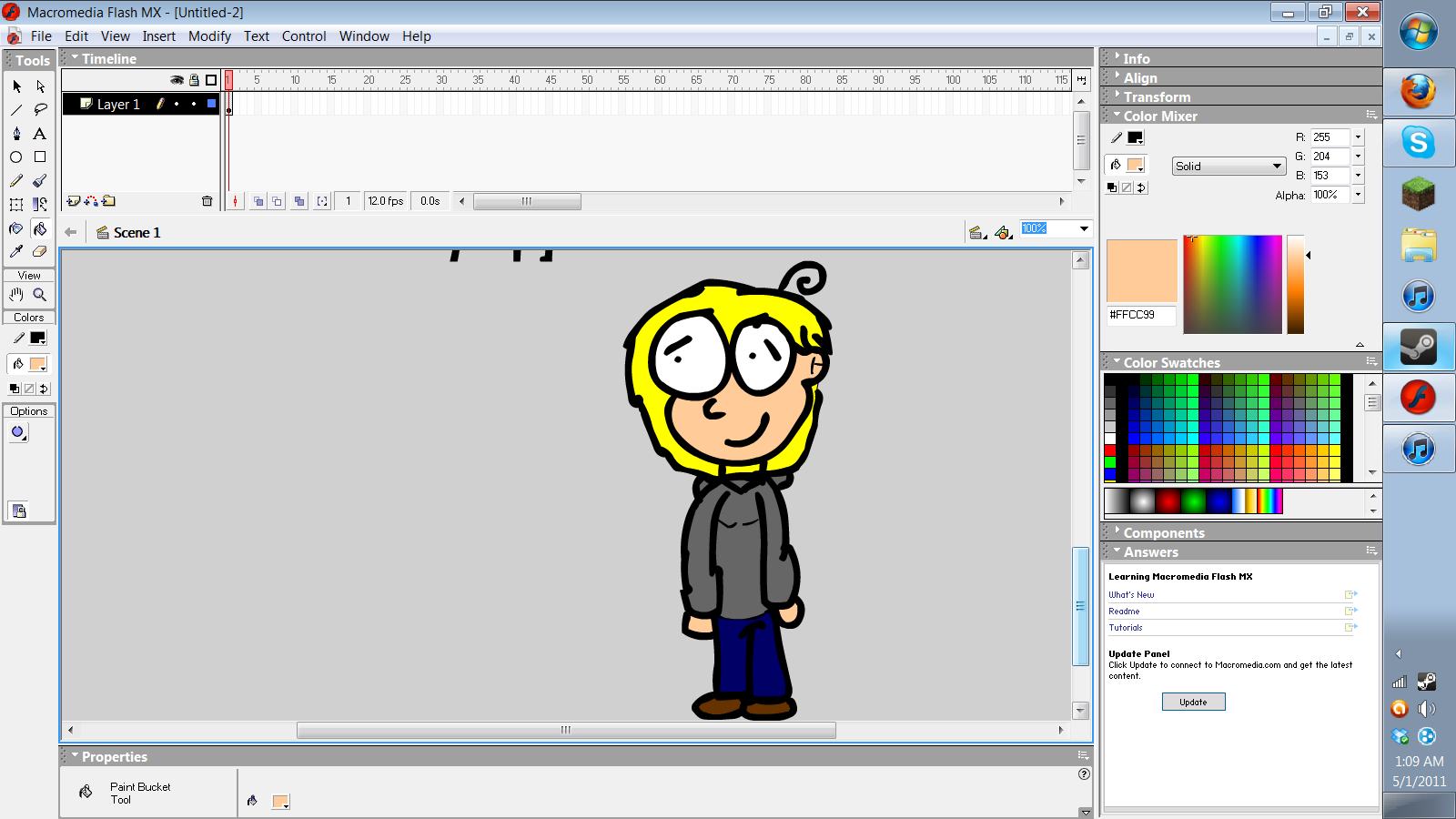1456x819 pixels.
Task: Expand the Transform panel
Action: click(x=1157, y=96)
